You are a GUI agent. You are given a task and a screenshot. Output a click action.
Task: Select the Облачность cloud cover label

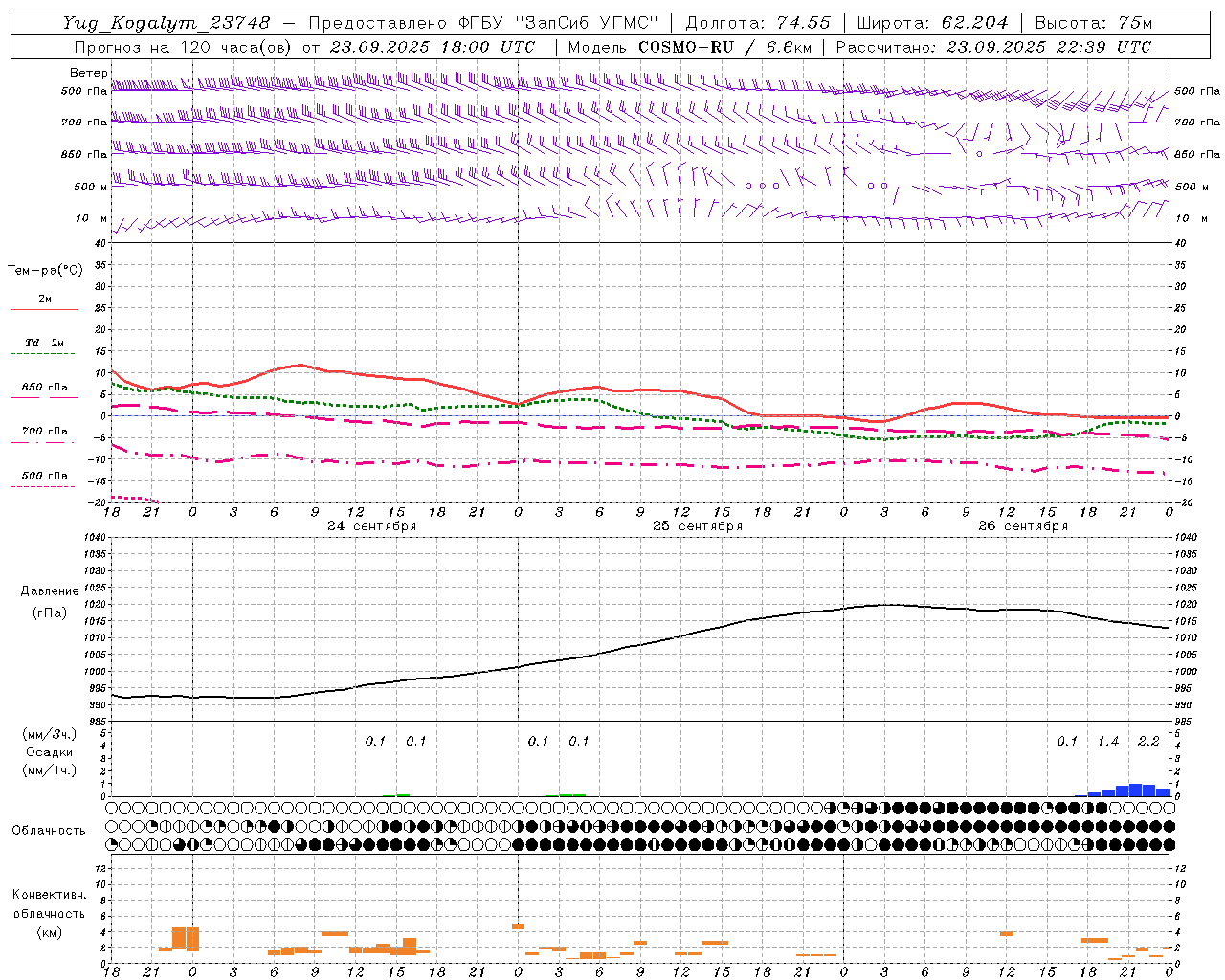click(49, 831)
